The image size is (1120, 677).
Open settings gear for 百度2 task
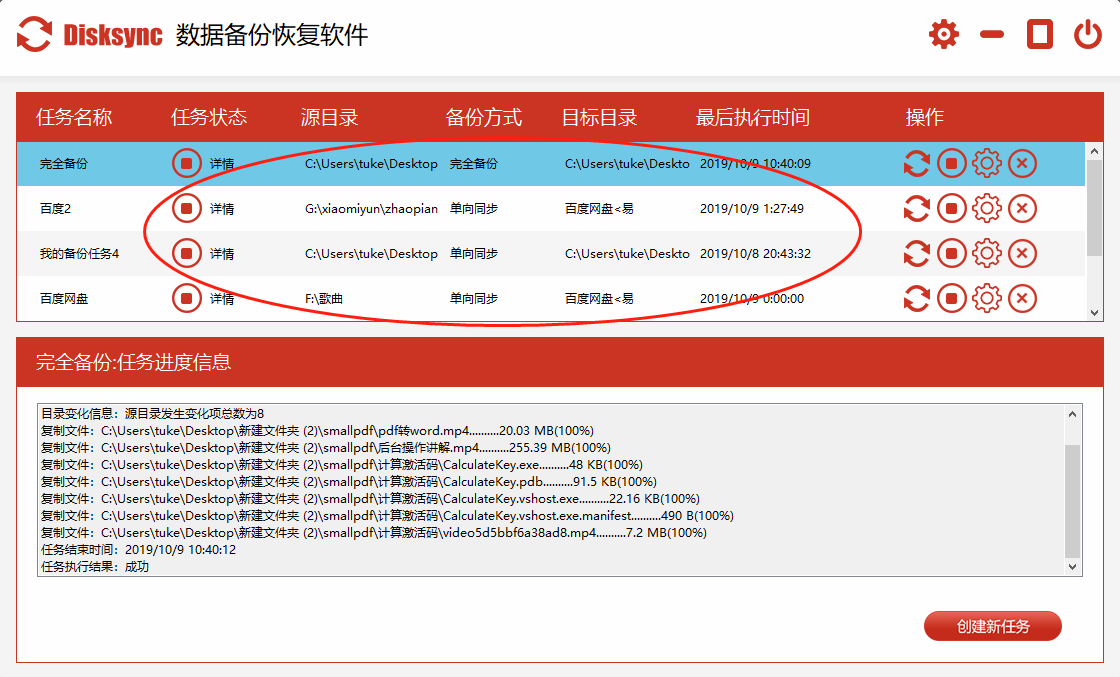(x=987, y=209)
